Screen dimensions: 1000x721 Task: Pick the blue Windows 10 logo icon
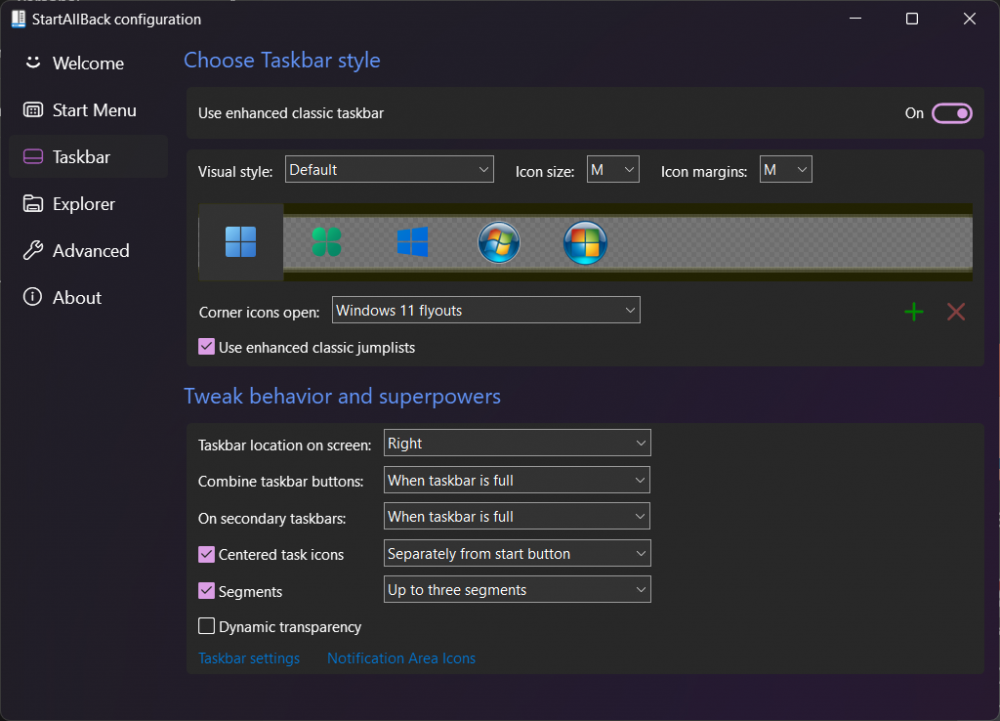pyautogui.click(x=412, y=242)
